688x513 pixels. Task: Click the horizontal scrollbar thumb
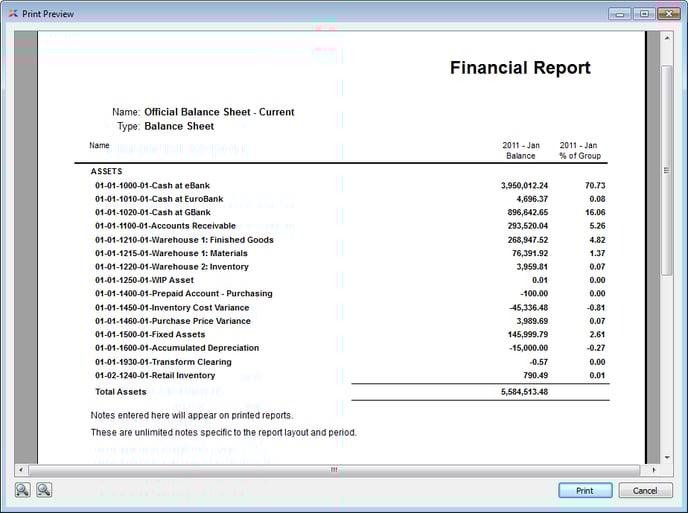334,469
